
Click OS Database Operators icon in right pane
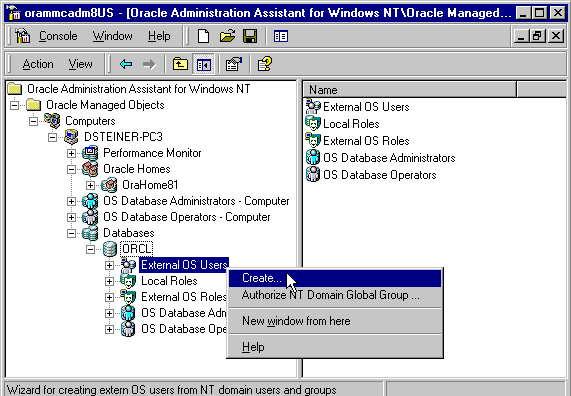tap(313, 175)
